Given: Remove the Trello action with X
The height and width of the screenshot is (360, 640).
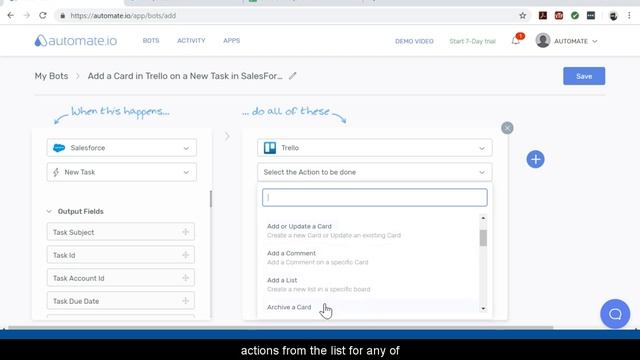Looking at the screenshot, I should (507, 128).
